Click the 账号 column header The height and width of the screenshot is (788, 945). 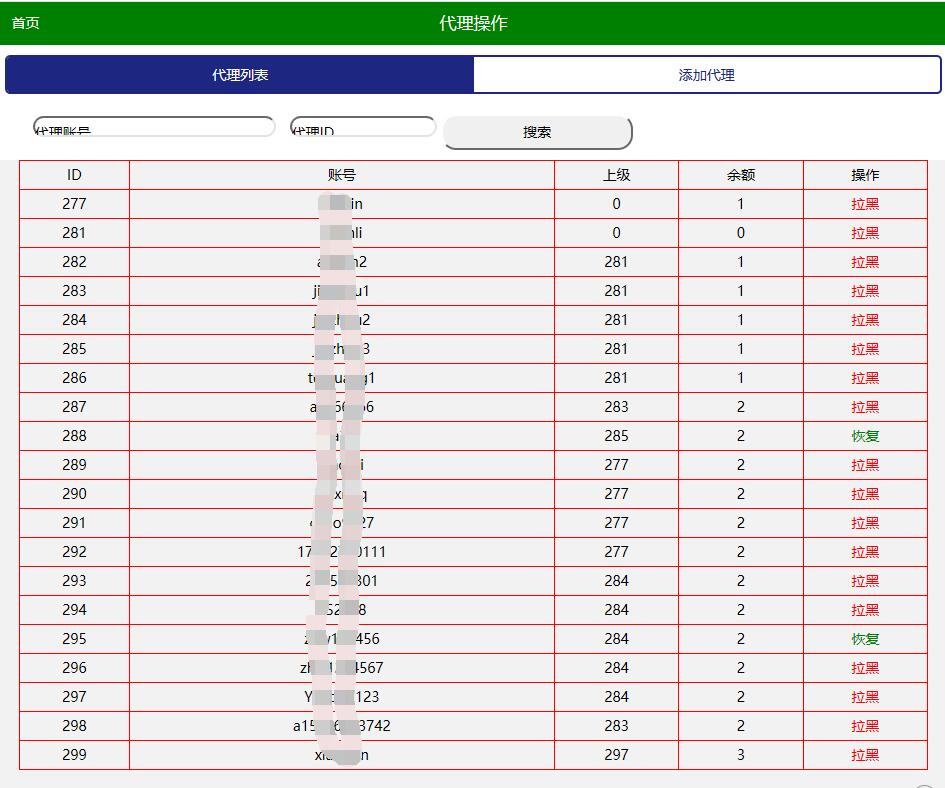pyautogui.click(x=341, y=174)
